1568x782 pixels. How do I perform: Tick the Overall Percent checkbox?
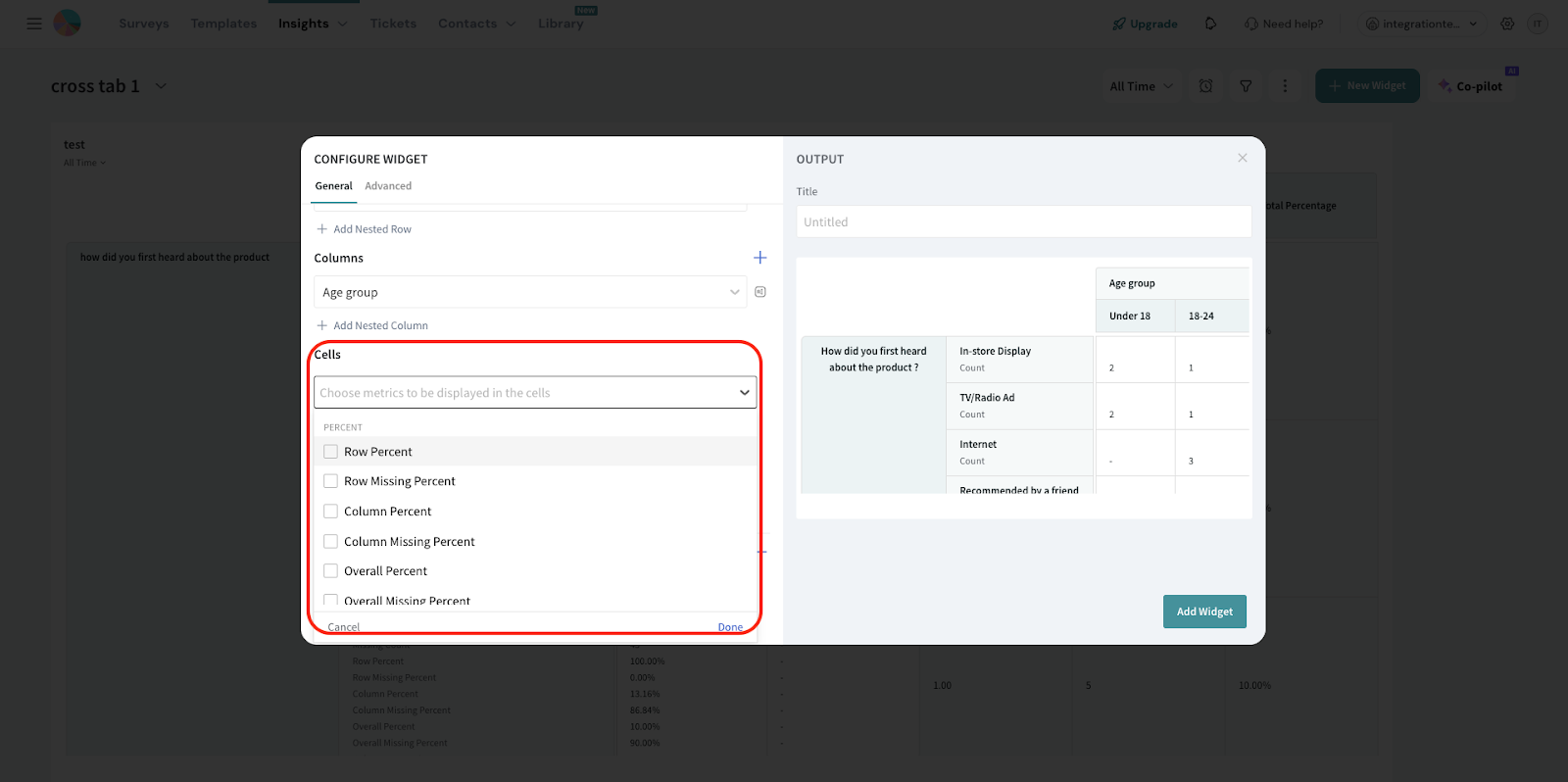[331, 571]
